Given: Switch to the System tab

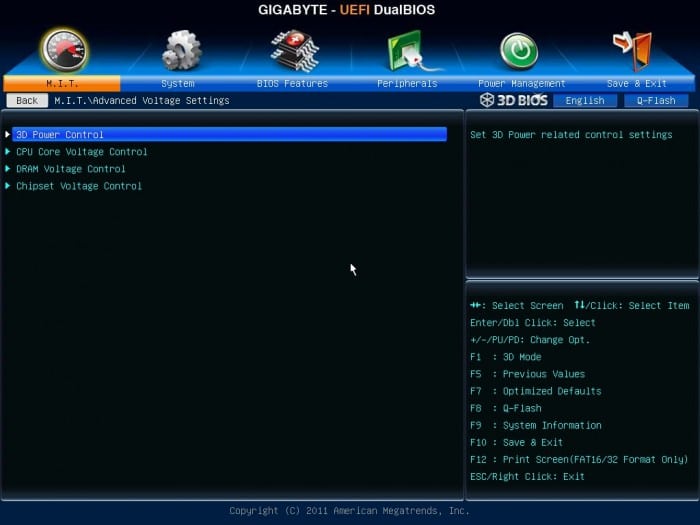Looking at the screenshot, I should [x=178, y=83].
